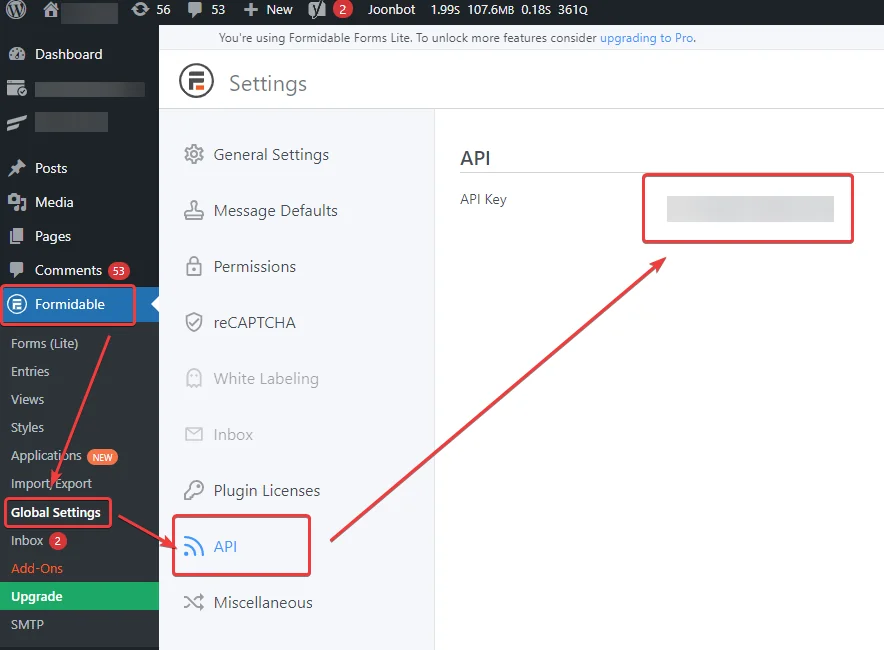The height and width of the screenshot is (650, 884).
Task: Select the Miscellaneous tab
Action: coord(263,602)
